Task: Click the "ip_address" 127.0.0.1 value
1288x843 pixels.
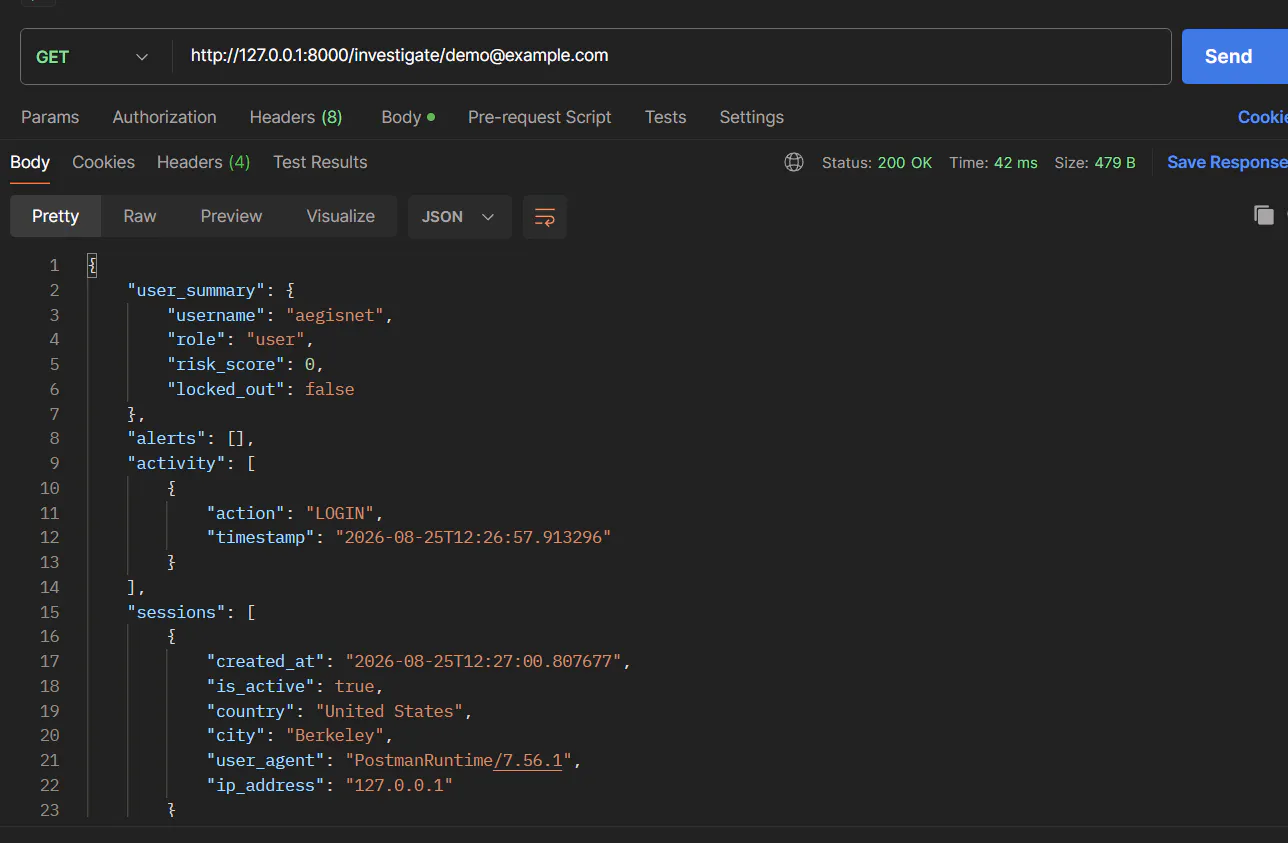Action: tap(399, 785)
